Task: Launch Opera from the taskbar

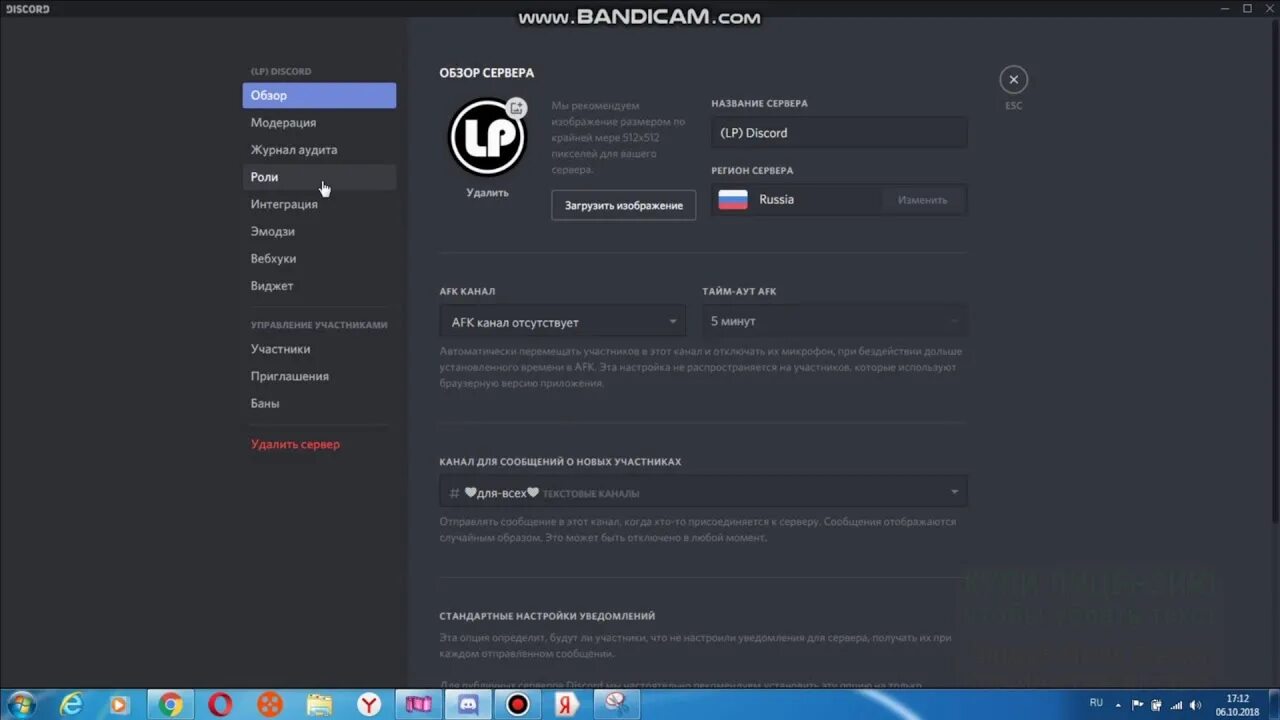Action: click(x=220, y=704)
